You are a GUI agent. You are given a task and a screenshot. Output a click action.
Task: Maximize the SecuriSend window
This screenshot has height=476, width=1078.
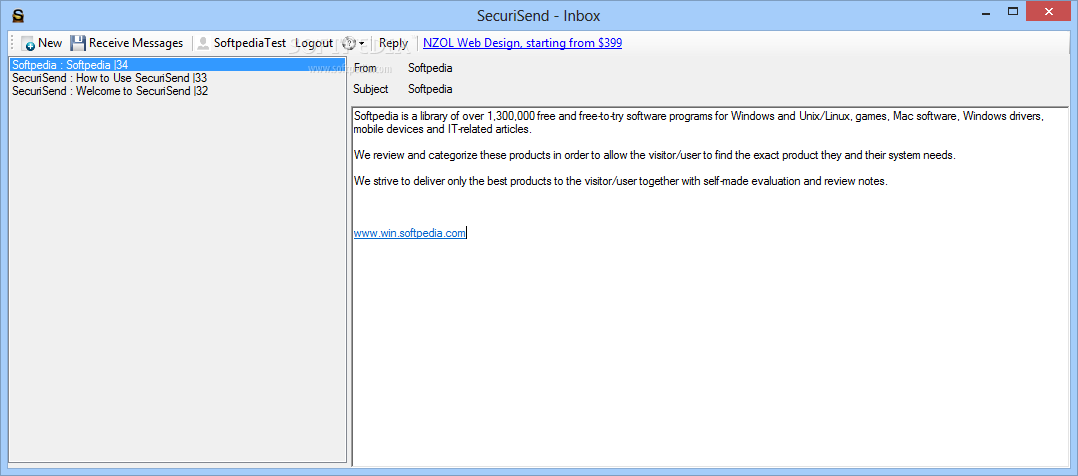(1012, 11)
